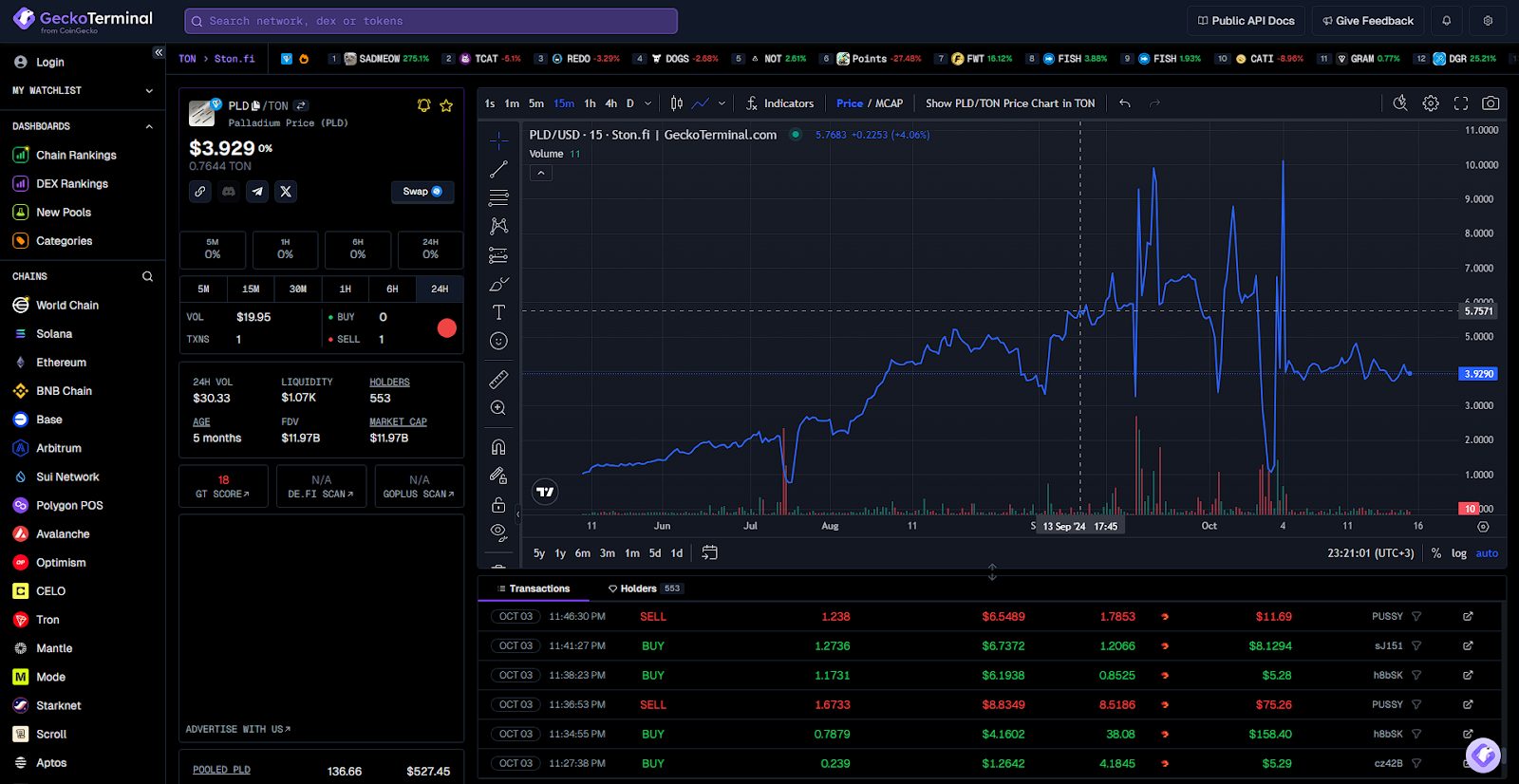The image size is (1519, 784).
Task: Open explorer link for $75.26 SELL transaction
Action: (1468, 705)
